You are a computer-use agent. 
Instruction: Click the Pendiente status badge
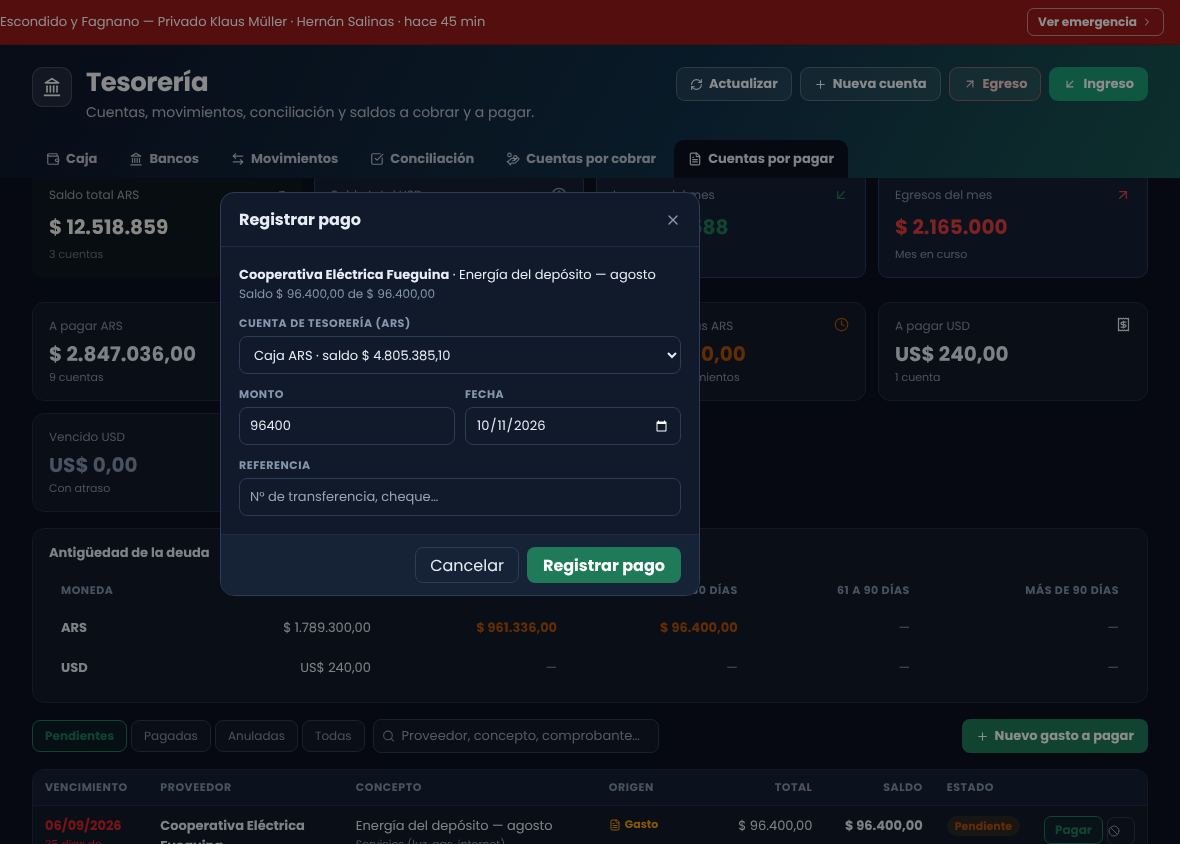point(983,826)
